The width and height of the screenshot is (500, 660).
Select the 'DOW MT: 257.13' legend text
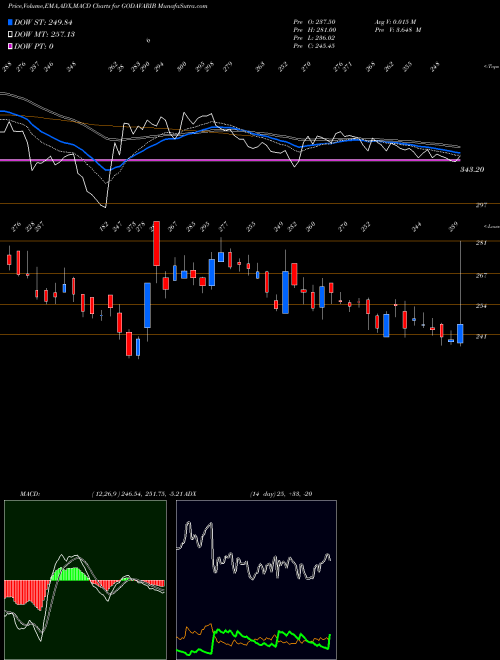point(44,35)
